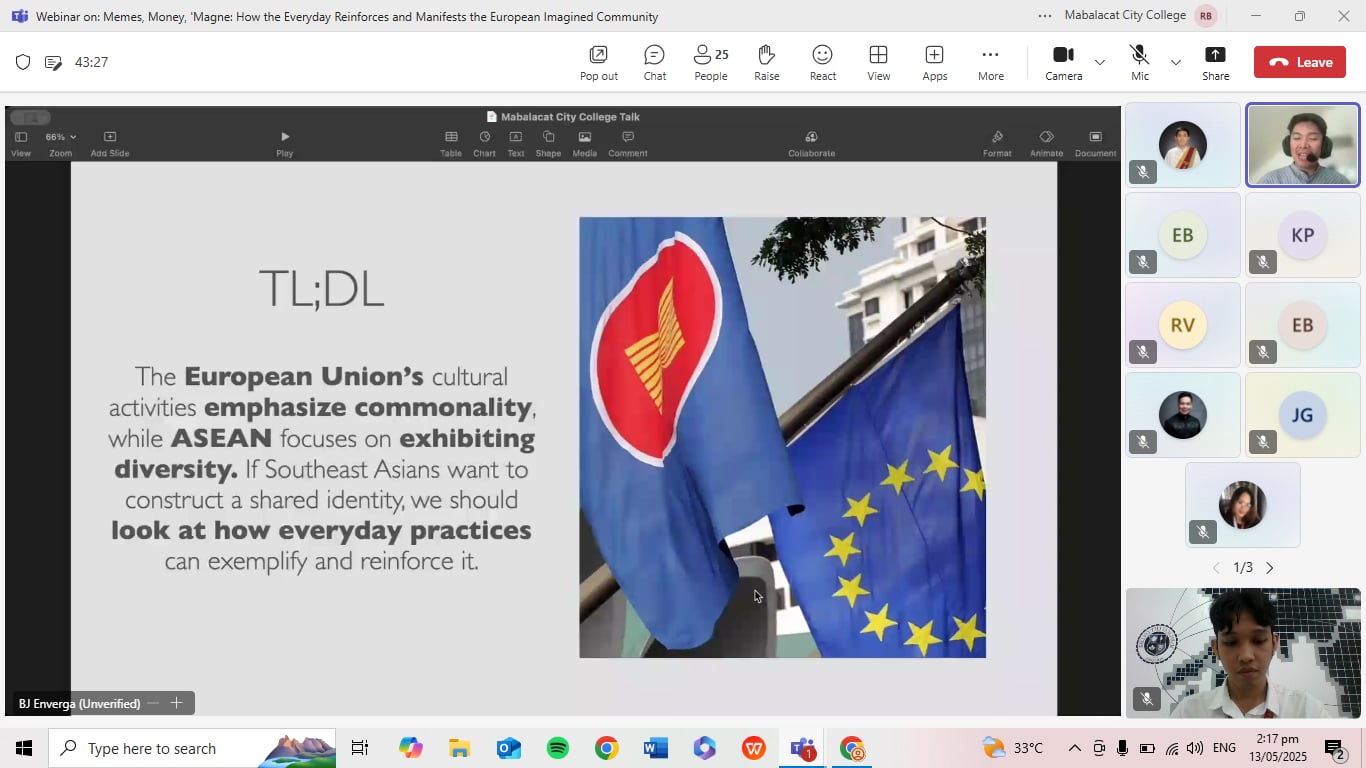Click the shield privacy icon beside timer
This screenshot has height=768, width=1366.
coord(23,62)
